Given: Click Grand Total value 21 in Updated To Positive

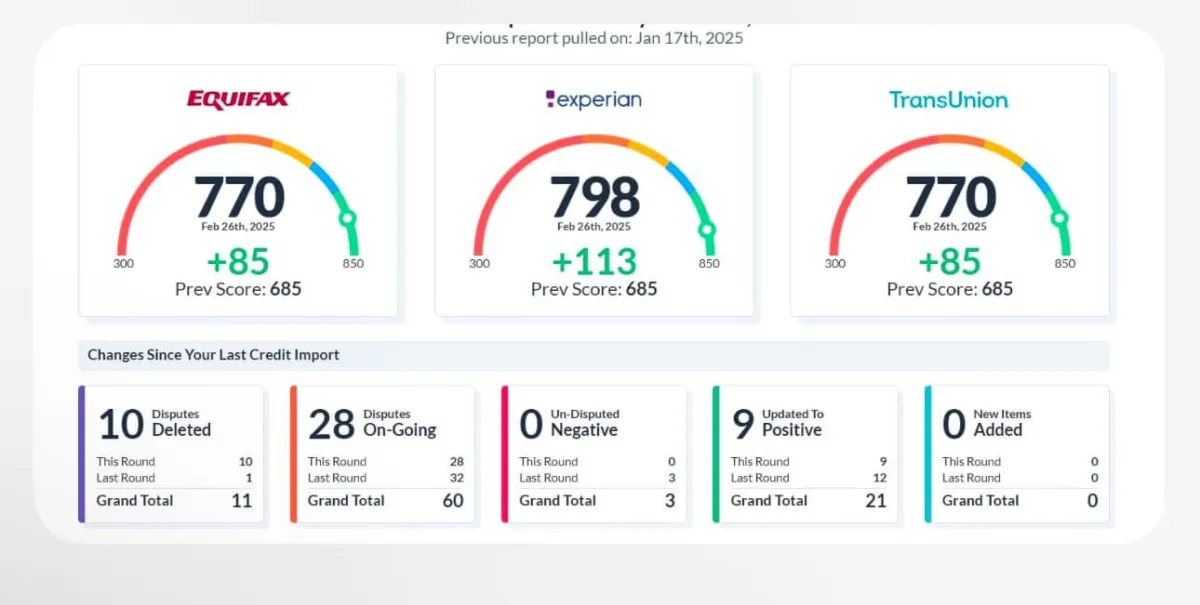Looking at the screenshot, I should coord(876,500).
